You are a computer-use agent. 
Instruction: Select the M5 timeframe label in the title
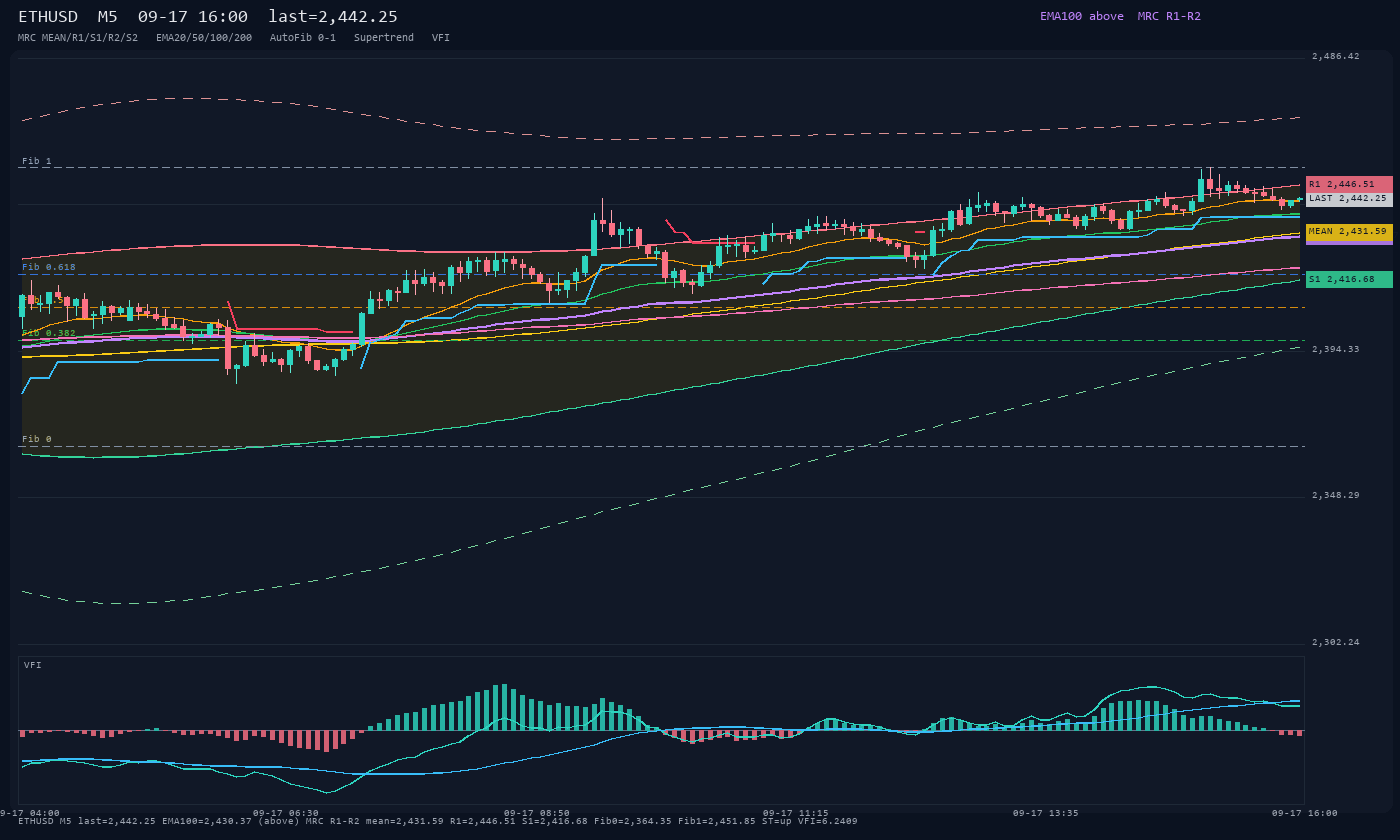[x=107, y=17]
